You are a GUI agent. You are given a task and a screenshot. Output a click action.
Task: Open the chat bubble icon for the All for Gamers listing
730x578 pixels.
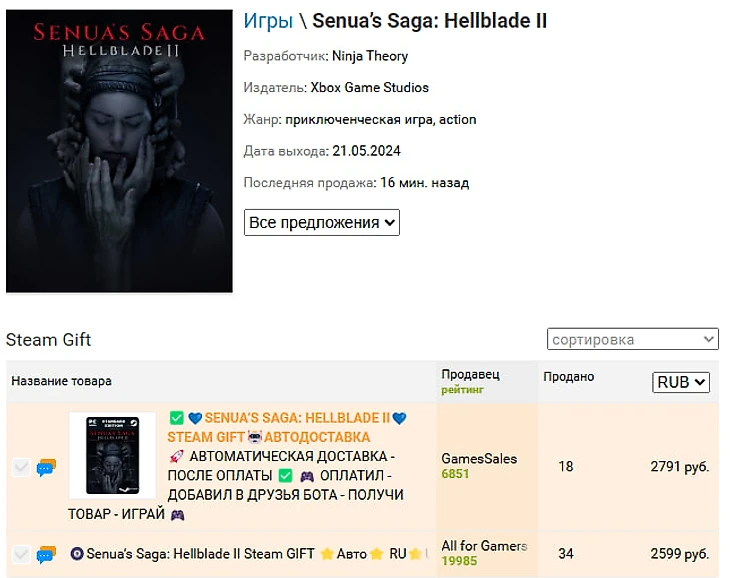[x=46, y=554]
